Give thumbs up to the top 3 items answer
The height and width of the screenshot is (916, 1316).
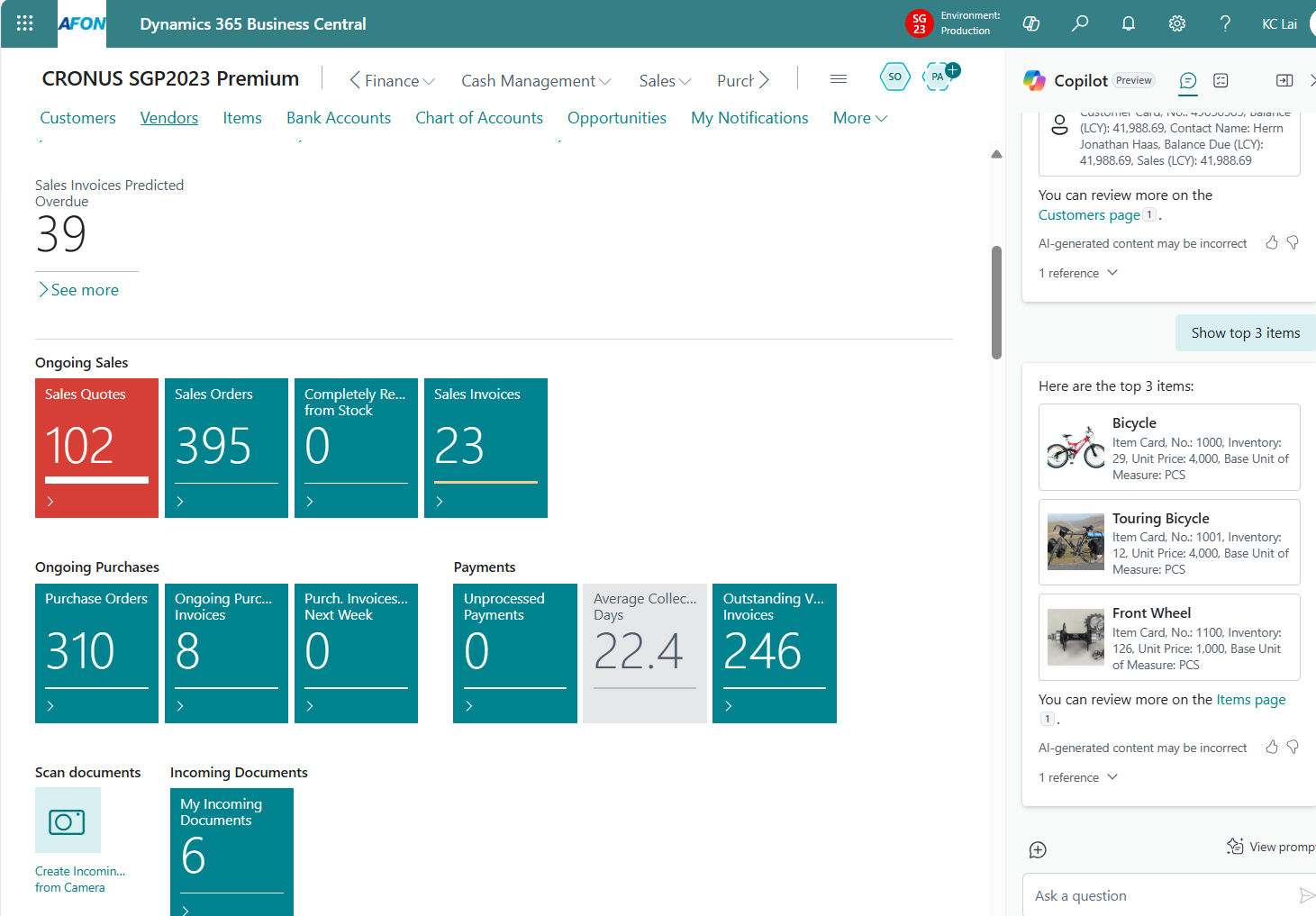[1271, 747]
